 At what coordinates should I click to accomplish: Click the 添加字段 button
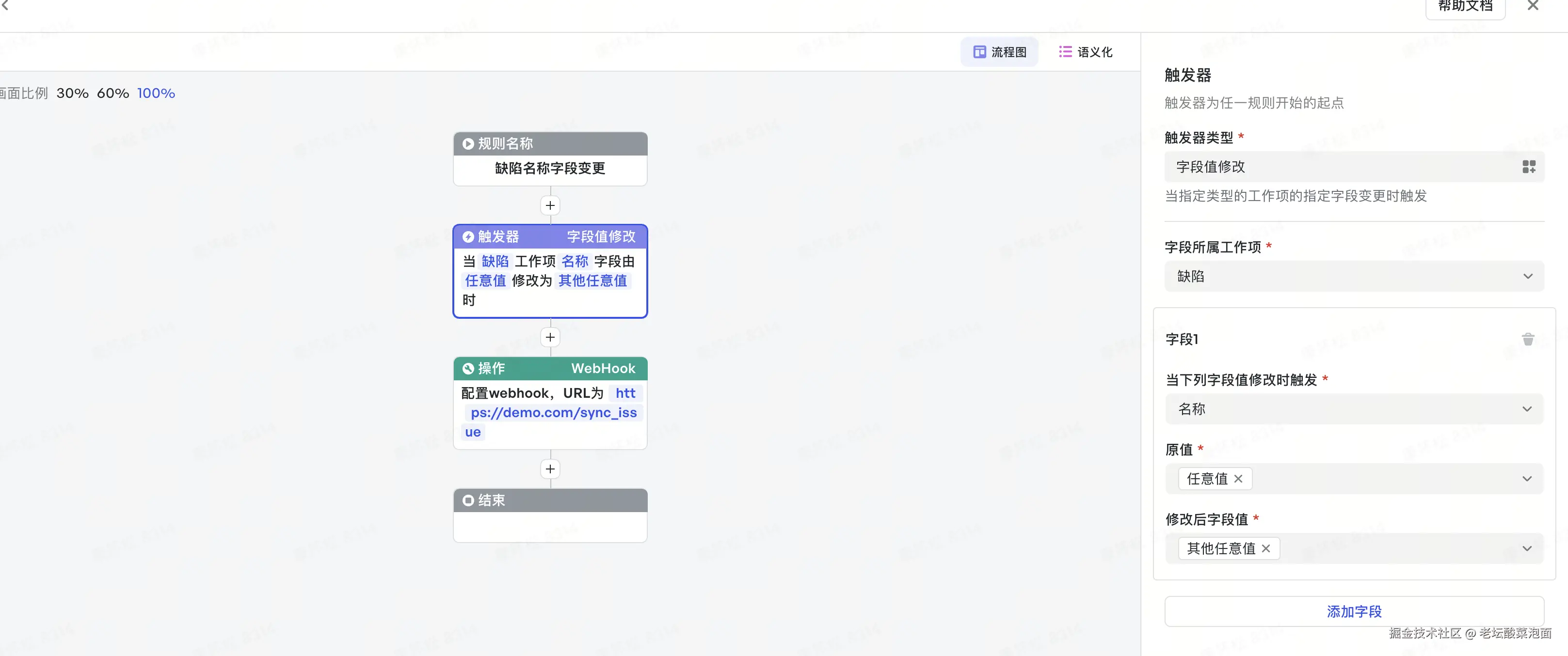pyautogui.click(x=1354, y=611)
